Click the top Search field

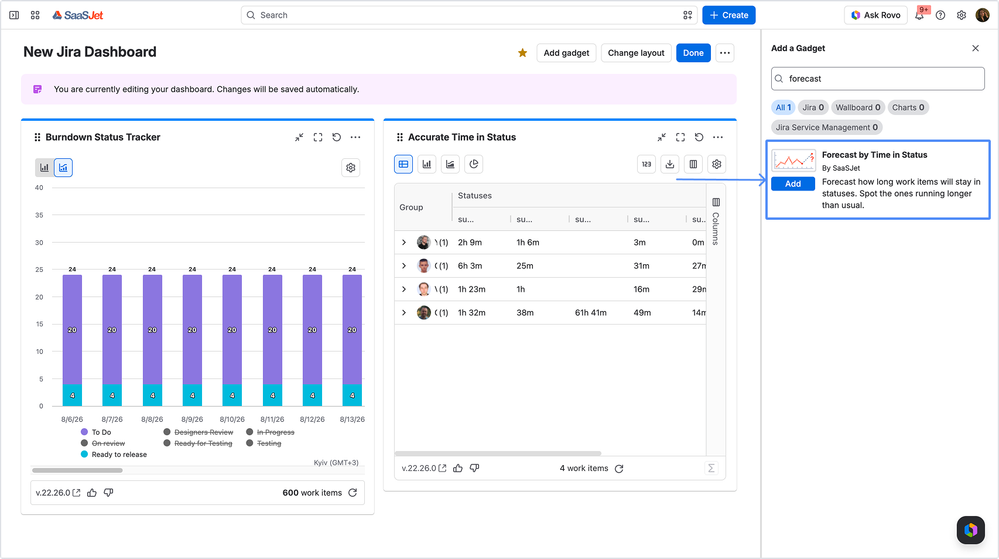[469, 15]
